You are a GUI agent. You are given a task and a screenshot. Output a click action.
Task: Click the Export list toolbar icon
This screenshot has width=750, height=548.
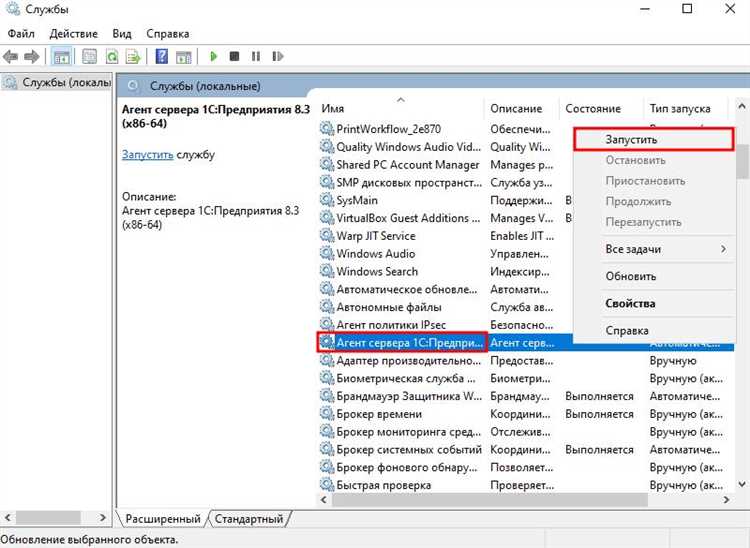click(x=133, y=57)
